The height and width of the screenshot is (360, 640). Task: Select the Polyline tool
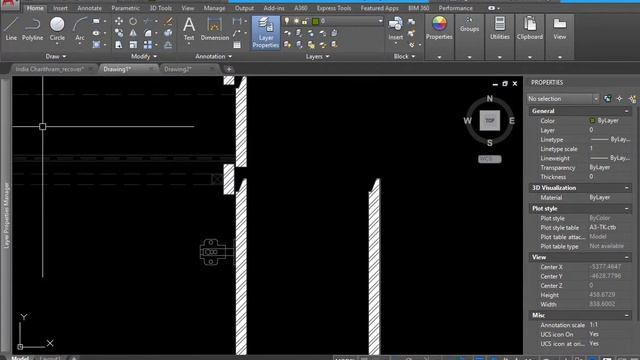[x=32, y=29]
